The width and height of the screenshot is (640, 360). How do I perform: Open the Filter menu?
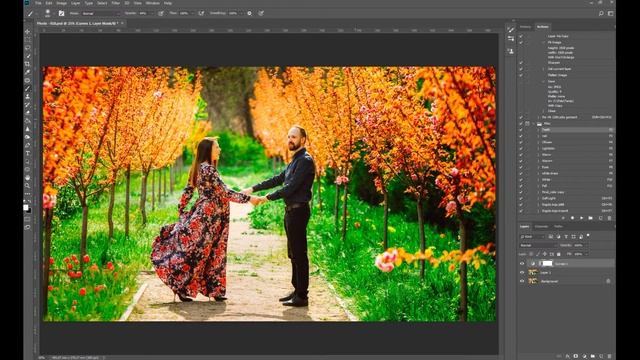click(x=116, y=3)
